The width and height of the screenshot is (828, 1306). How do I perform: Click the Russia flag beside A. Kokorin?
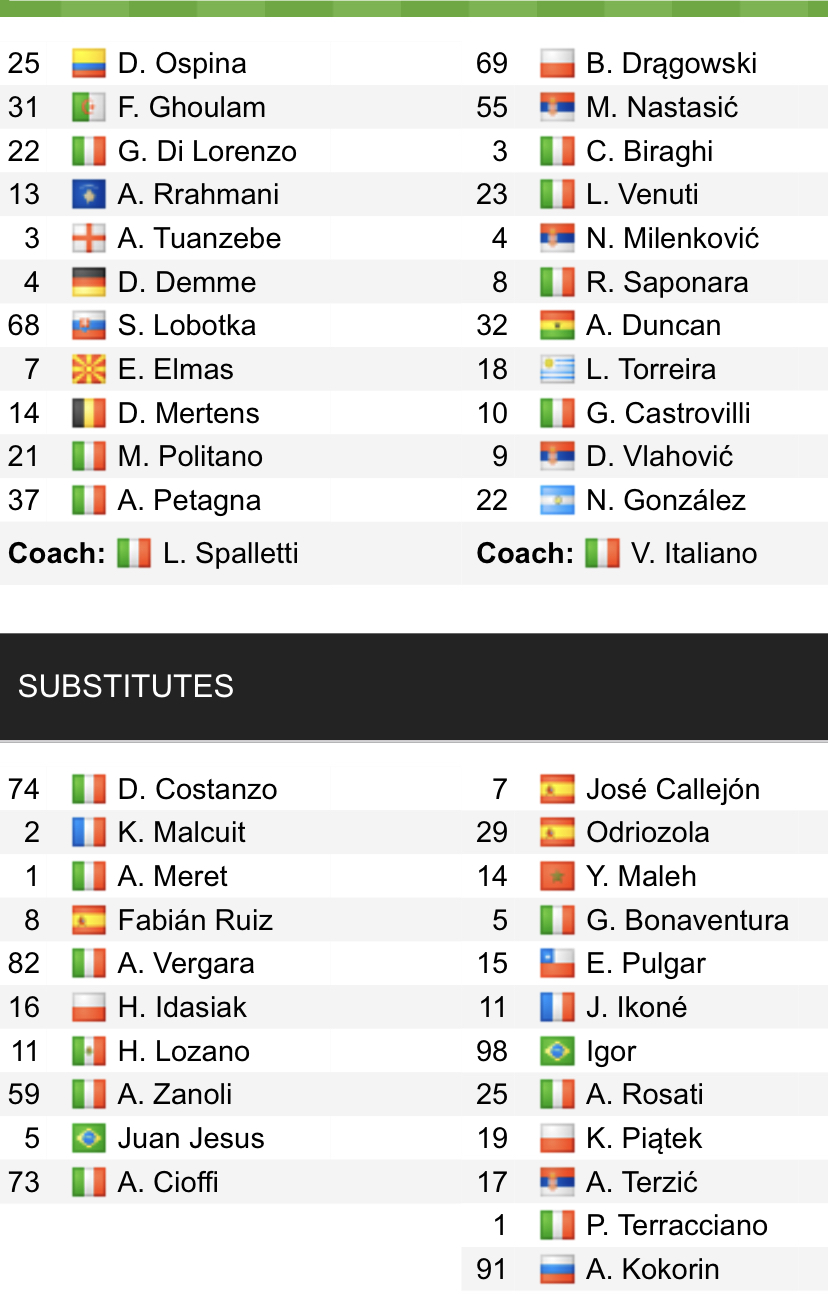(557, 1270)
